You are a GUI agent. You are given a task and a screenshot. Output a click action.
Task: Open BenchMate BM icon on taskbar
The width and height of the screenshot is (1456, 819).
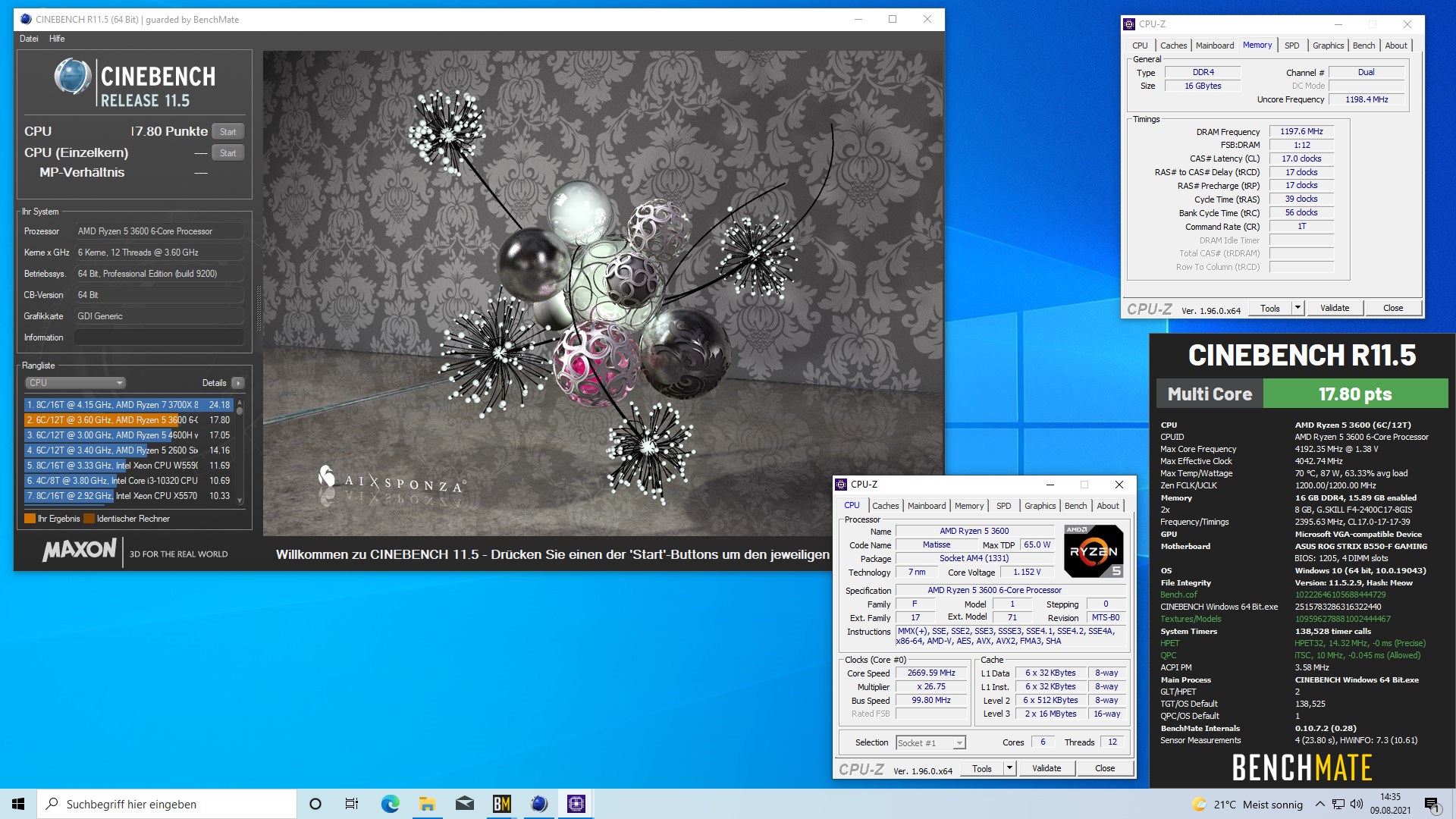point(501,804)
